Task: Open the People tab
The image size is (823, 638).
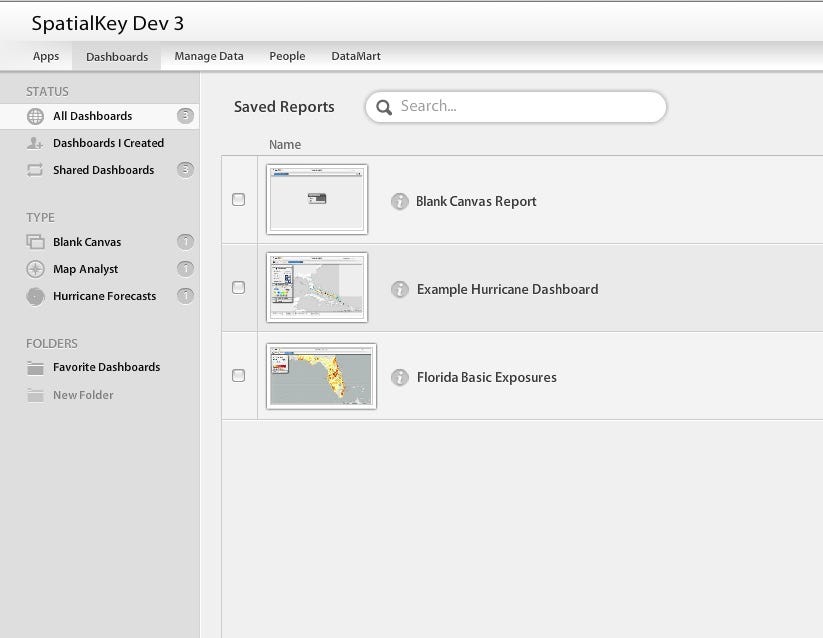Action: click(x=287, y=56)
